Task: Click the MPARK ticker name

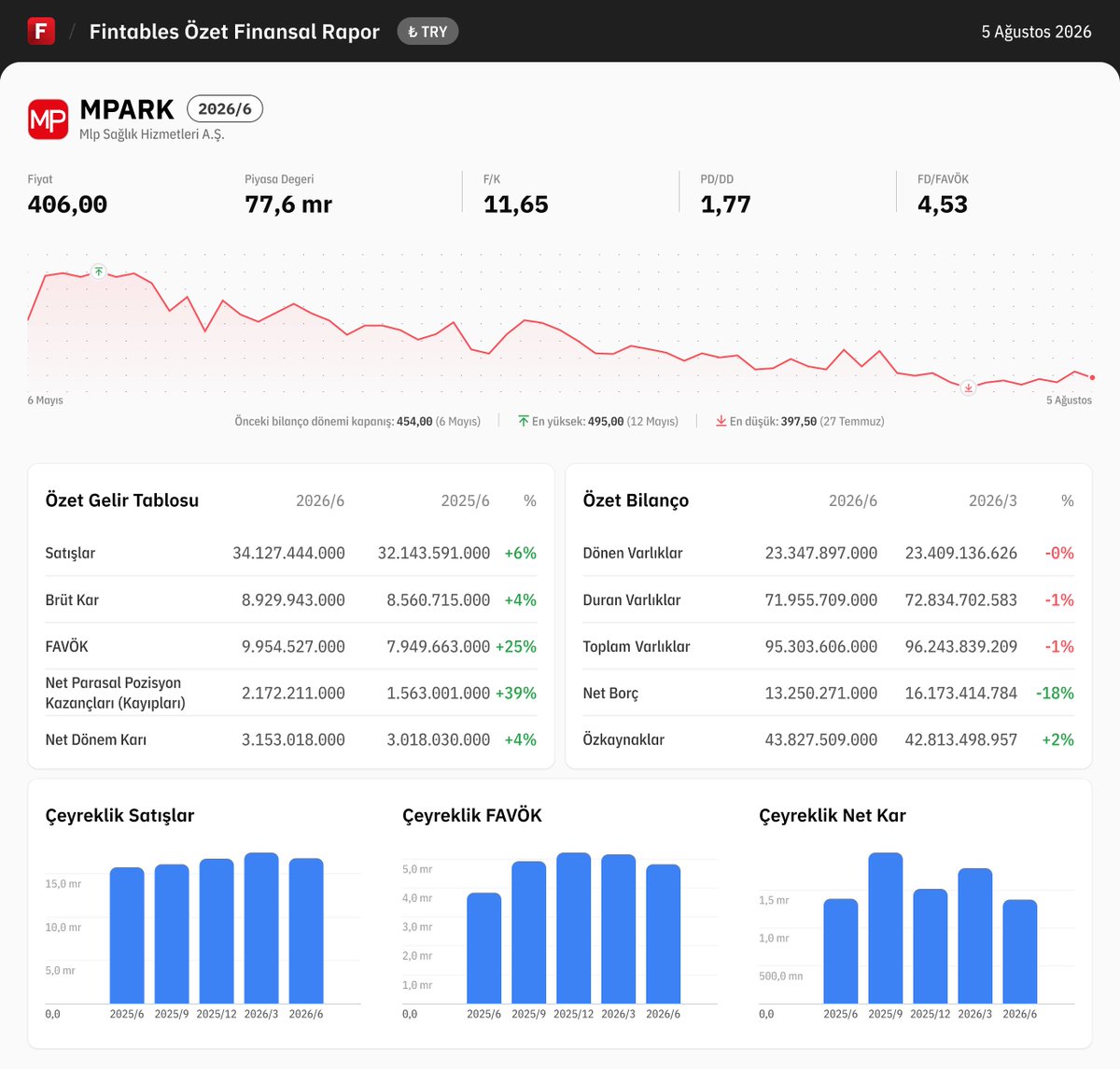Action: [x=127, y=109]
